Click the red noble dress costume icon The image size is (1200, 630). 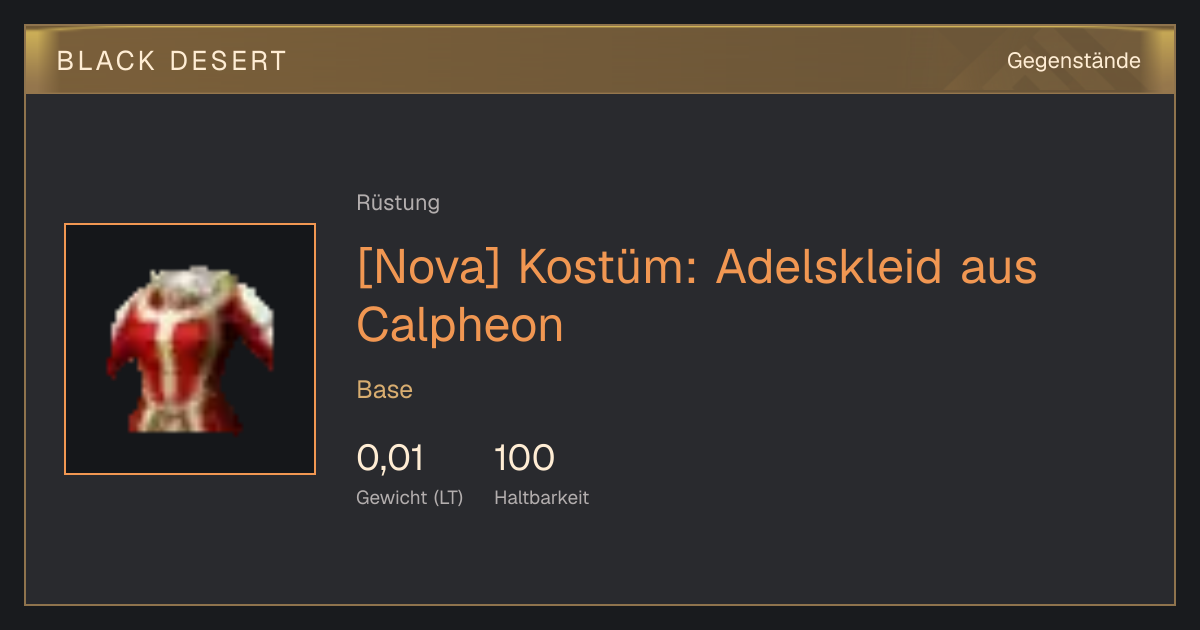click(x=190, y=349)
